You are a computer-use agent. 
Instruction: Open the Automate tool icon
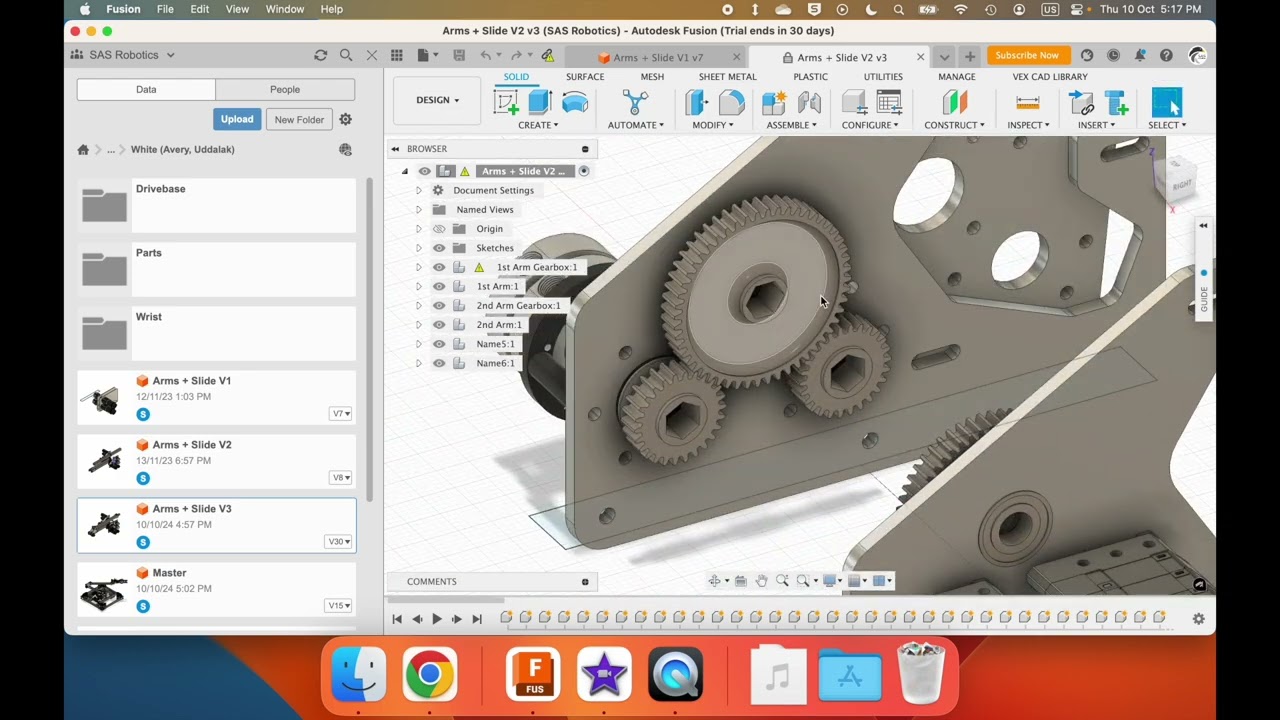[635, 102]
